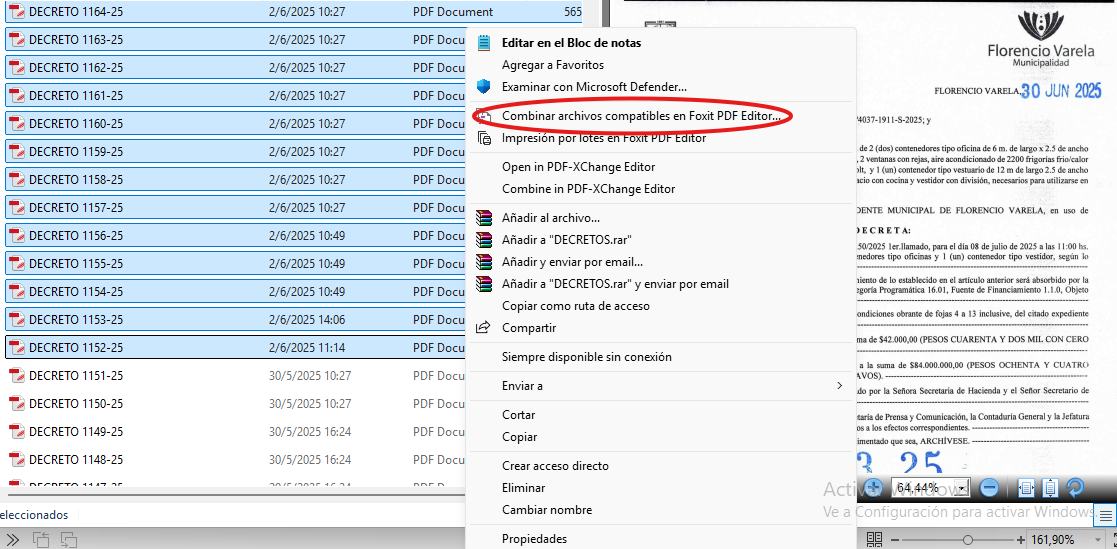Choose Editar en el Bloc de notas
The height and width of the screenshot is (549, 1117).
coord(571,43)
